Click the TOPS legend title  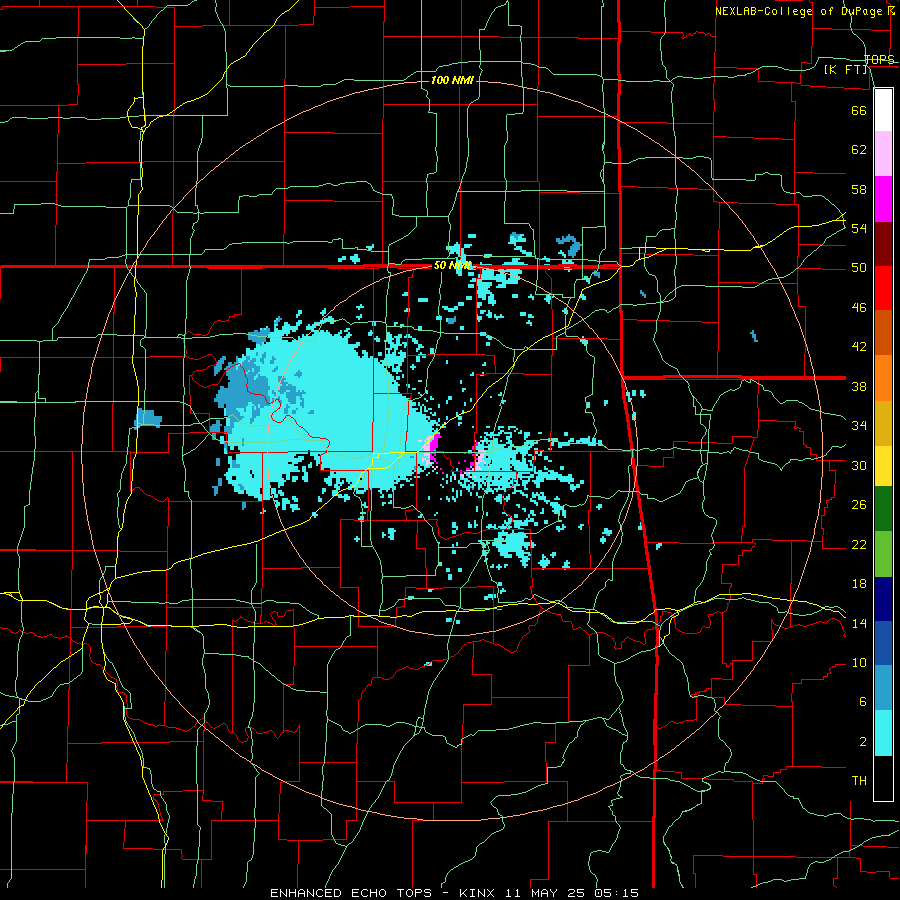[879, 59]
